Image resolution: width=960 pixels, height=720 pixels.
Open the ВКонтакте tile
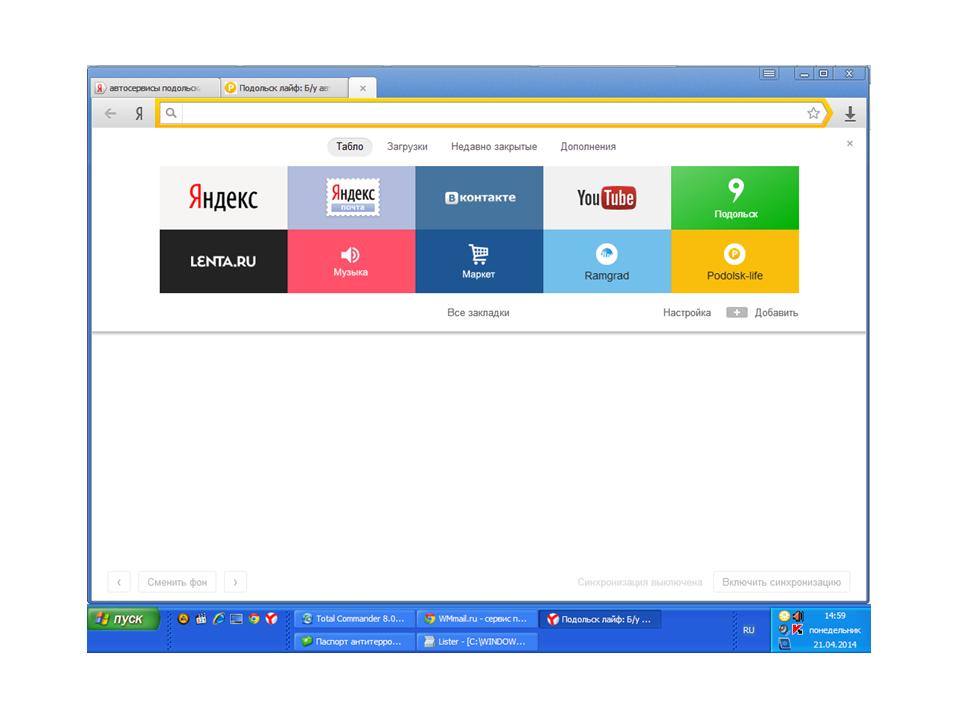[x=479, y=198]
